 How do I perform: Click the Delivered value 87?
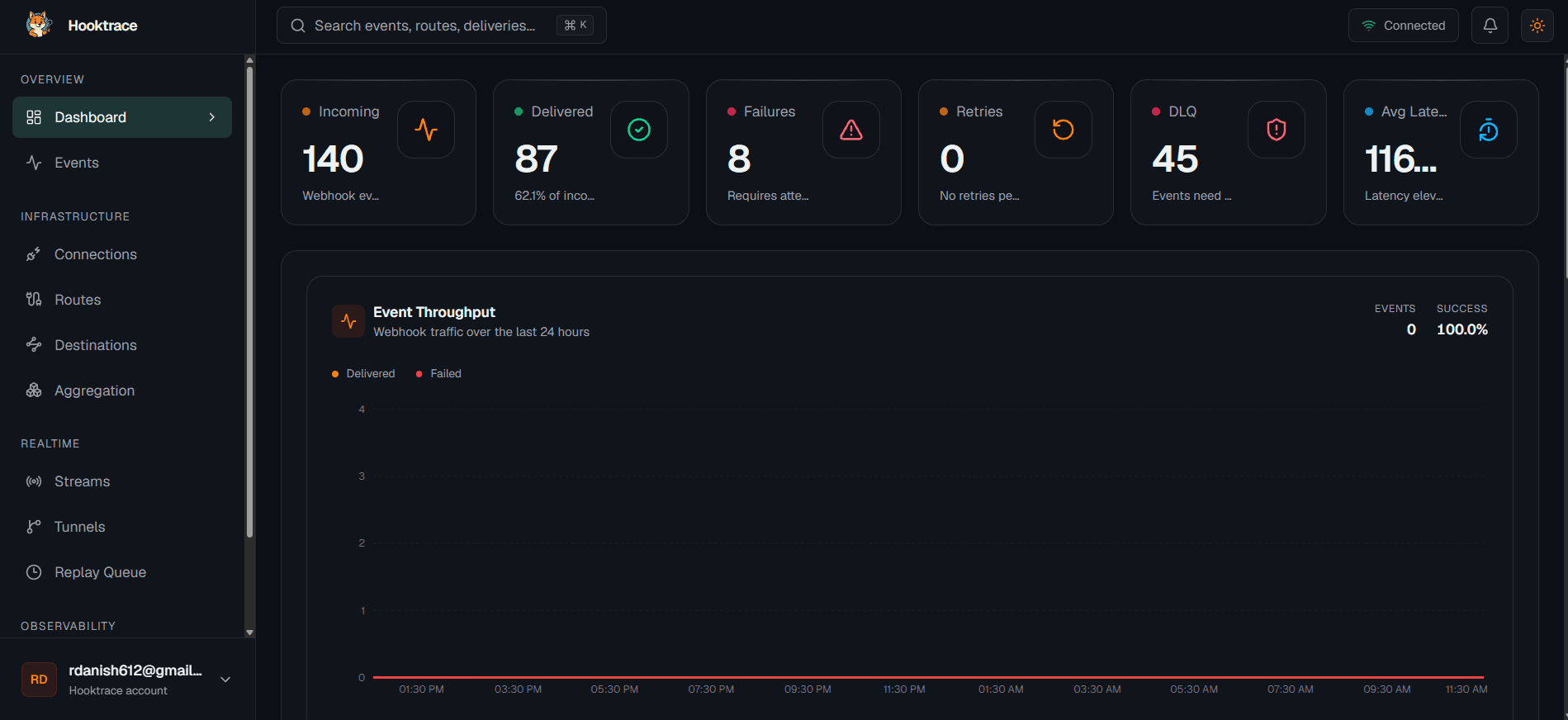click(x=536, y=159)
